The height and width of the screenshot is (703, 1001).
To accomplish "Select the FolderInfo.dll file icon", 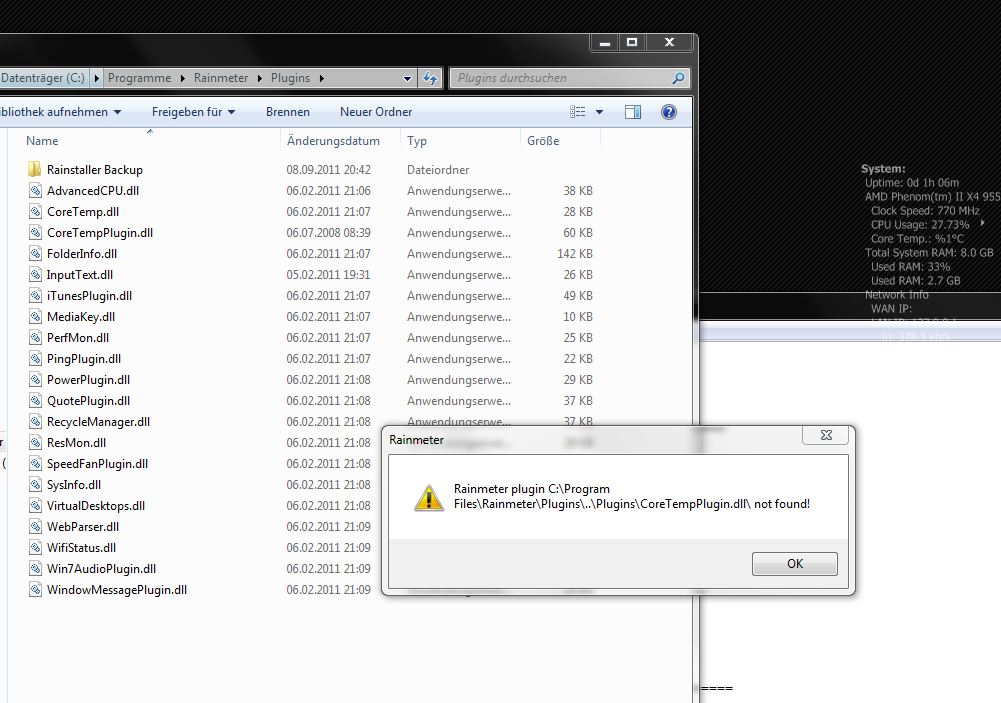I will (36, 254).
